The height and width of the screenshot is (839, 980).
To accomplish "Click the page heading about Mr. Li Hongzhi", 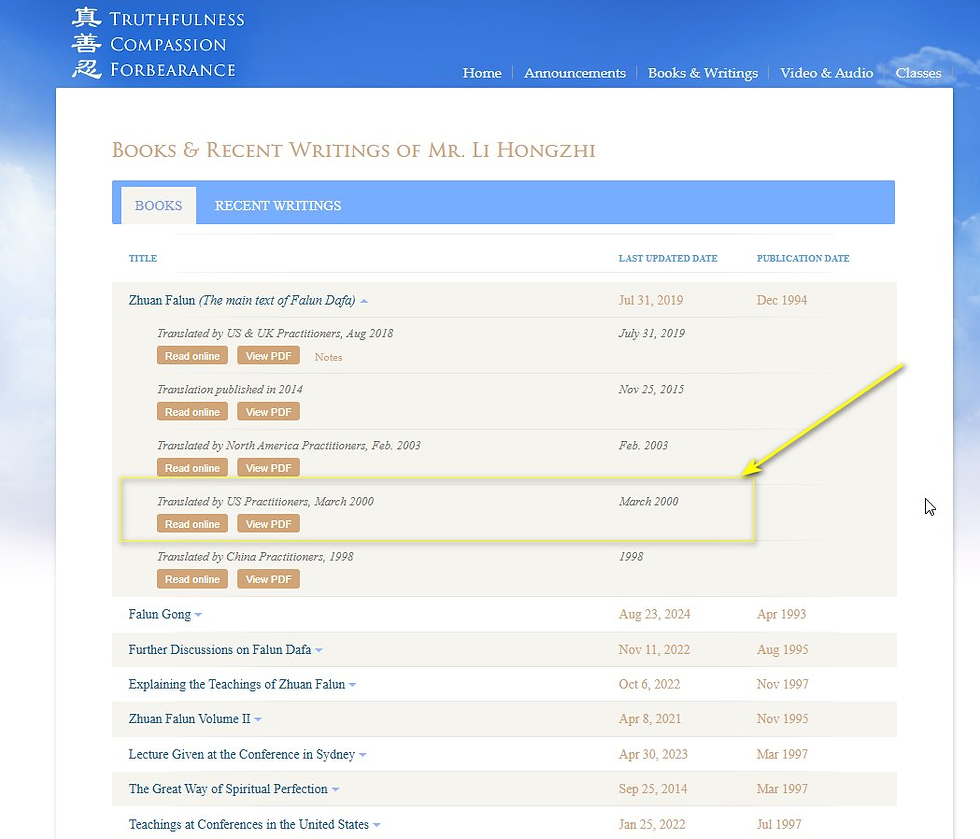I will (354, 150).
